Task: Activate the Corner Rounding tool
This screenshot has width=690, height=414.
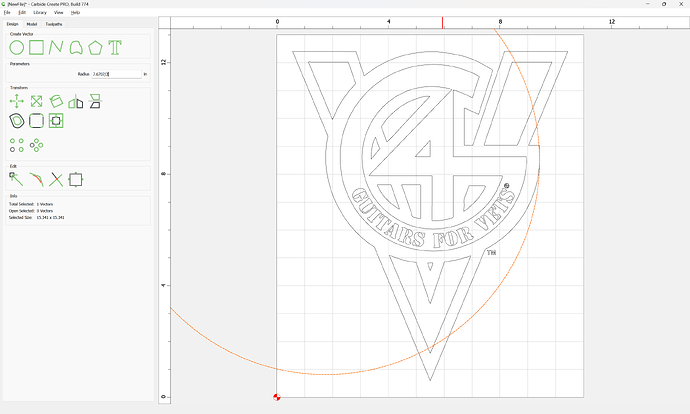Action: coord(37,121)
